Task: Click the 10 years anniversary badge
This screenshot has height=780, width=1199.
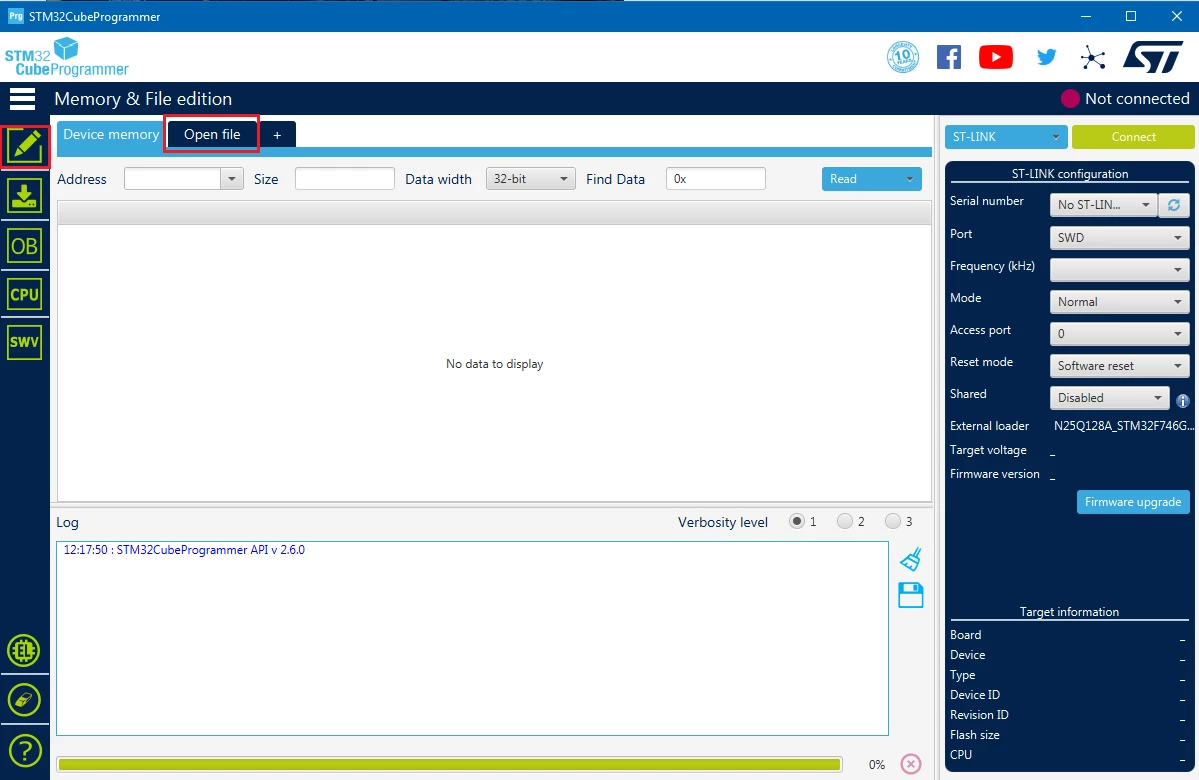Action: (x=903, y=57)
